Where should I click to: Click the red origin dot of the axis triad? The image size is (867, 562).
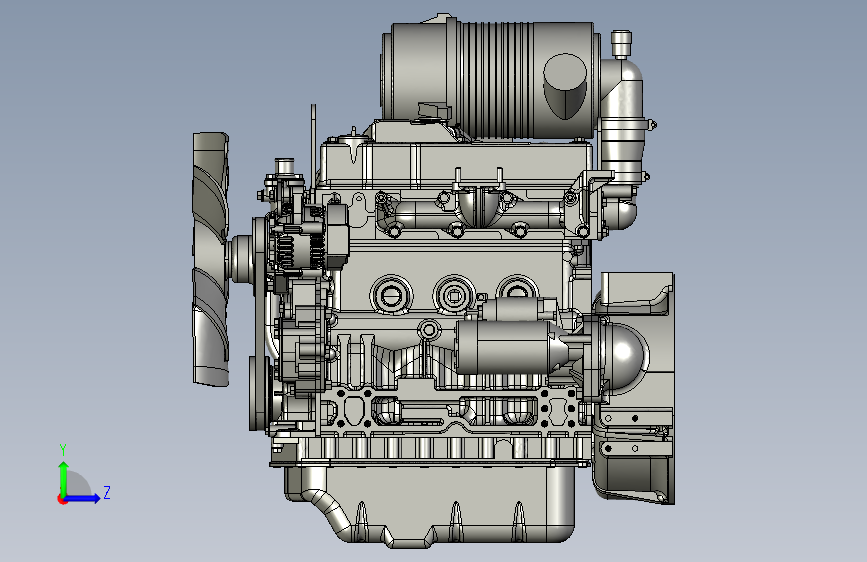[x=62, y=499]
